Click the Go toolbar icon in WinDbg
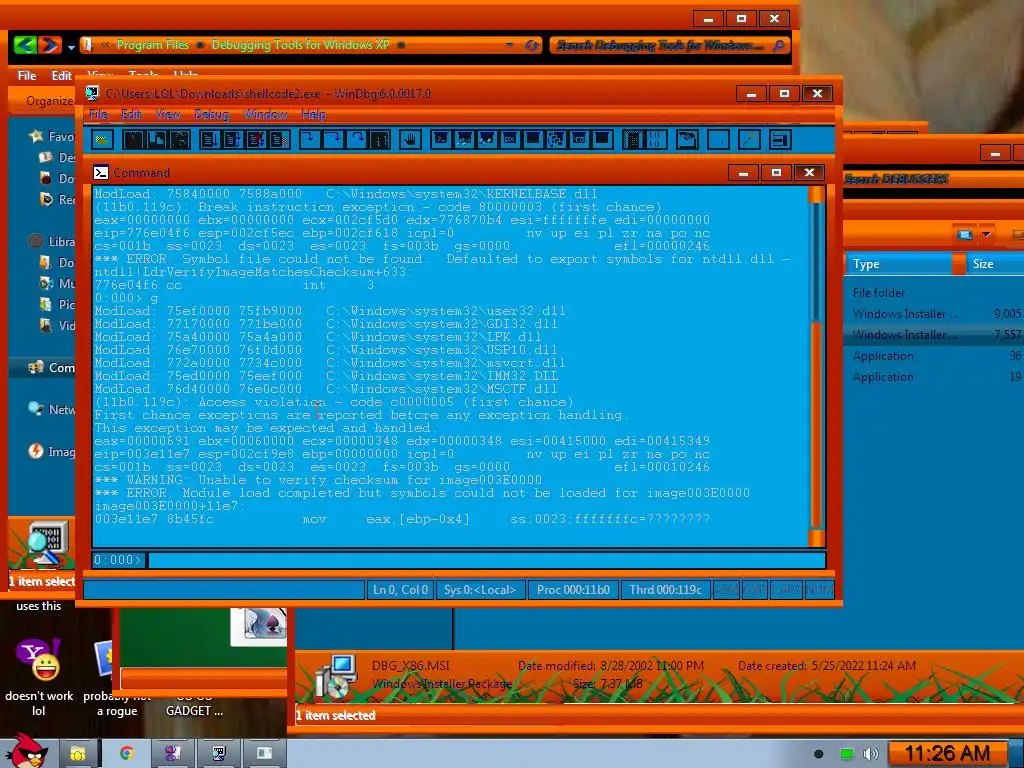Screen dimensions: 1024x768 click(210, 140)
